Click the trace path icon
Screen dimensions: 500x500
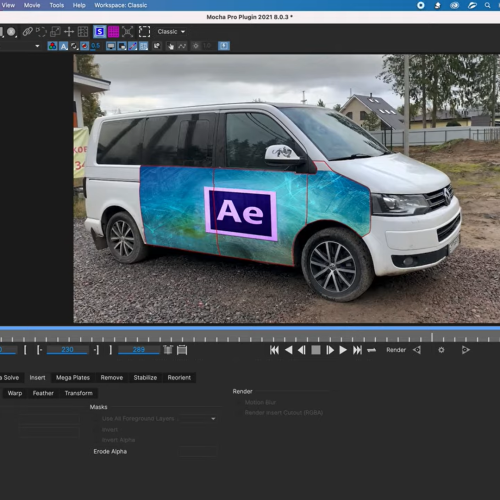[x=182, y=46]
